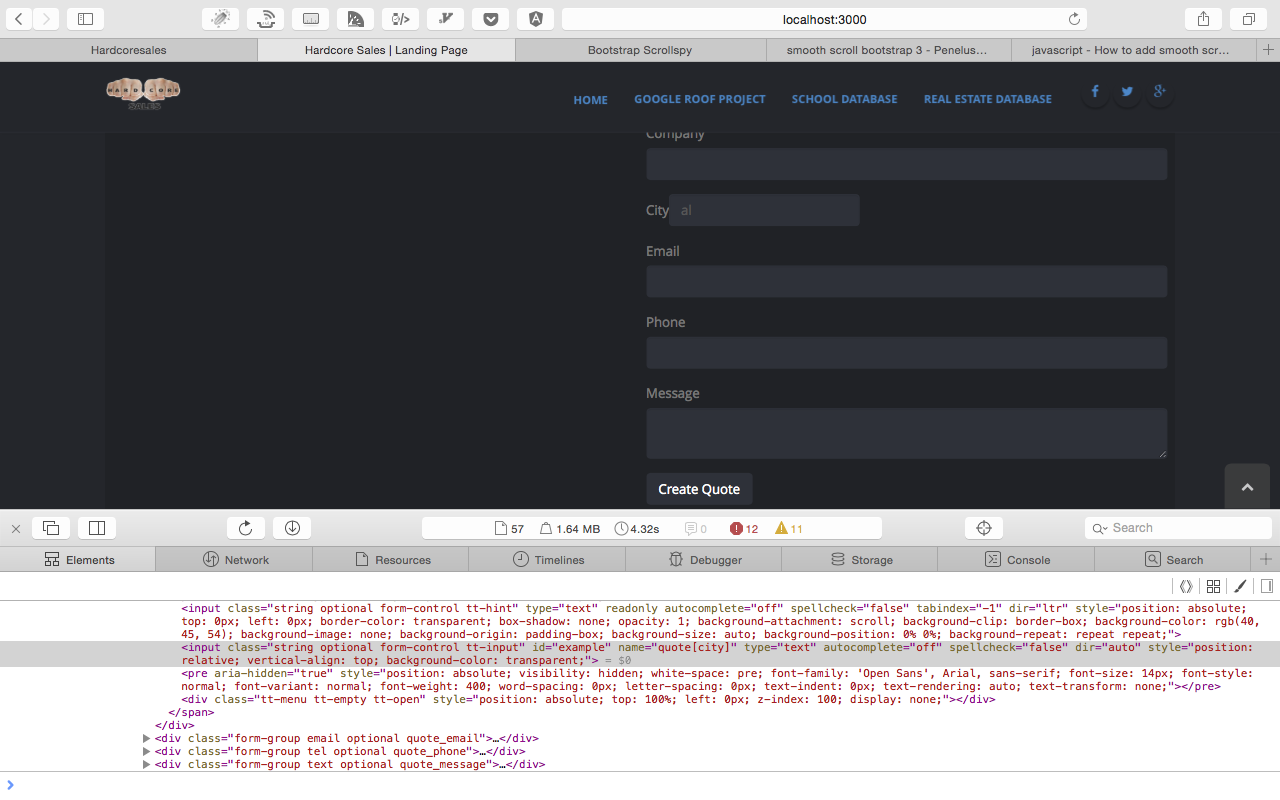The image size is (1280, 800).
Task: Dock inspector to side of window
Action: tap(97, 528)
